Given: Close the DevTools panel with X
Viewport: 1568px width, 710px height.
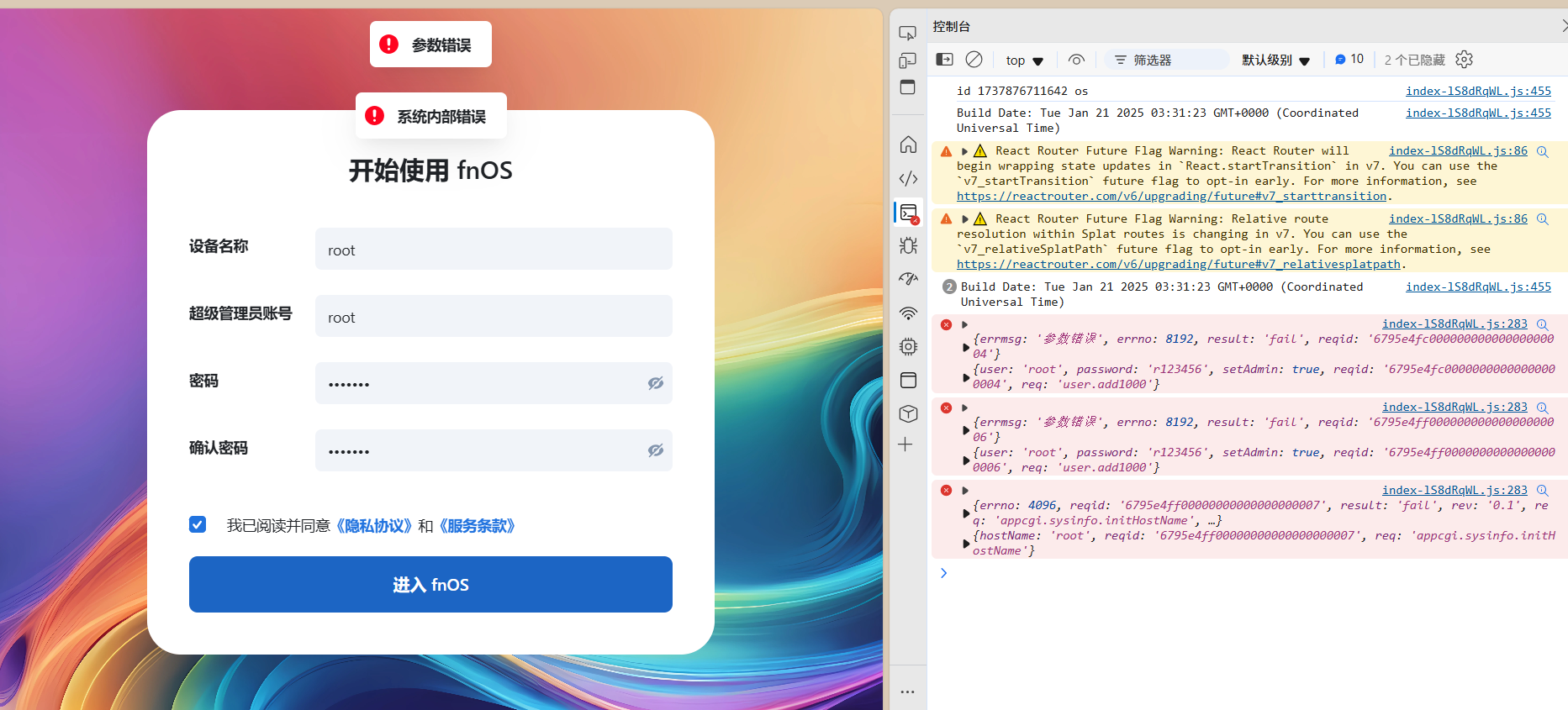Looking at the screenshot, I should pyautogui.click(x=1564, y=26).
